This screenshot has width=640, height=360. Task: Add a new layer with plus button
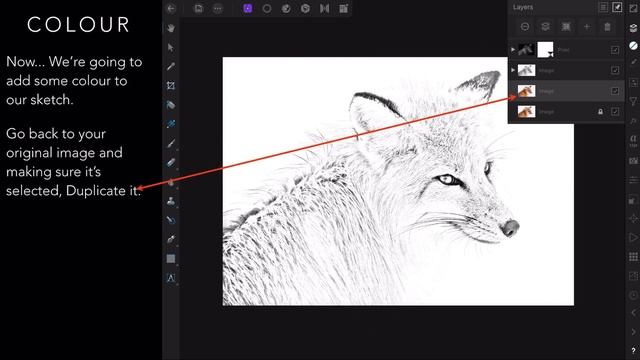tap(587, 27)
